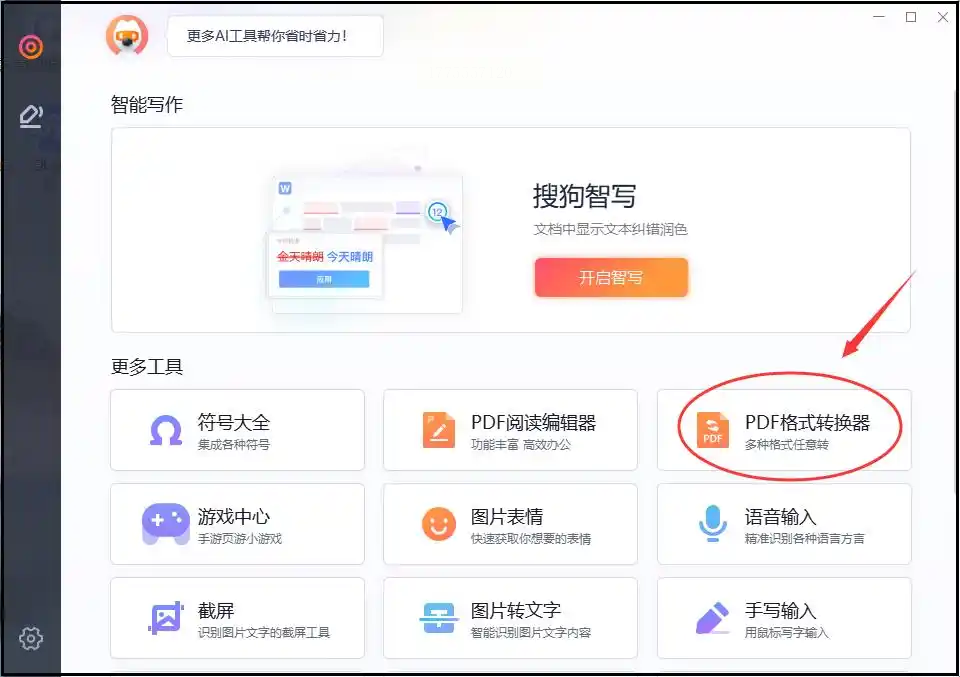Open 手写输入 by its title

pos(781,610)
